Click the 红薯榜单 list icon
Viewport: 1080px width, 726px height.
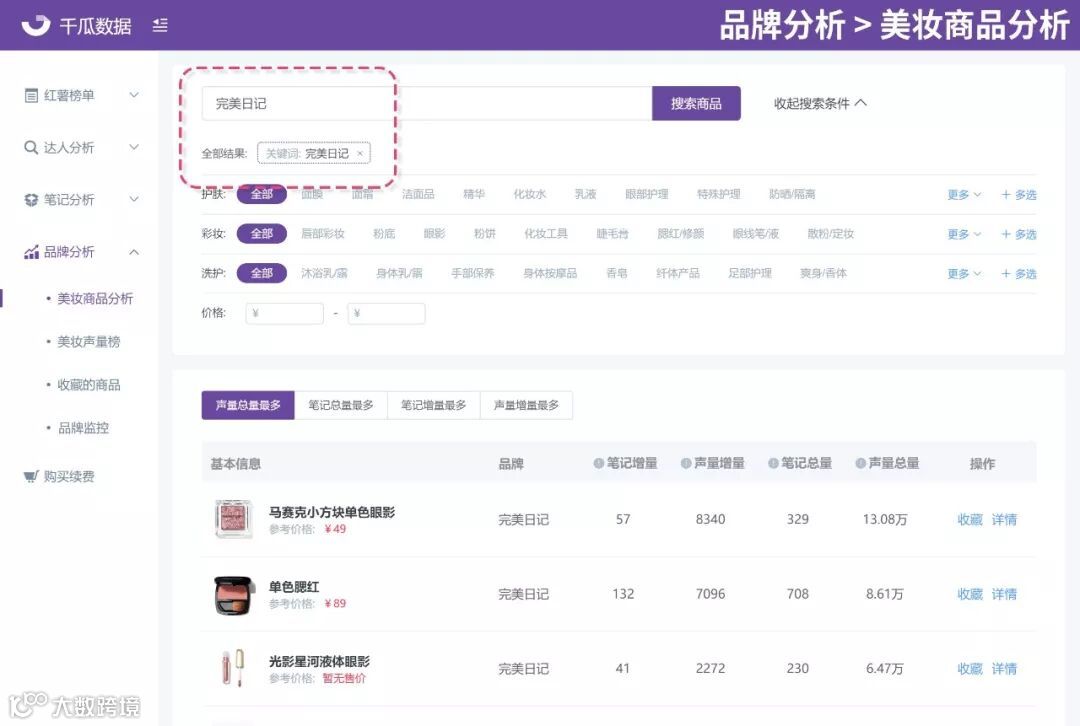tap(31, 96)
